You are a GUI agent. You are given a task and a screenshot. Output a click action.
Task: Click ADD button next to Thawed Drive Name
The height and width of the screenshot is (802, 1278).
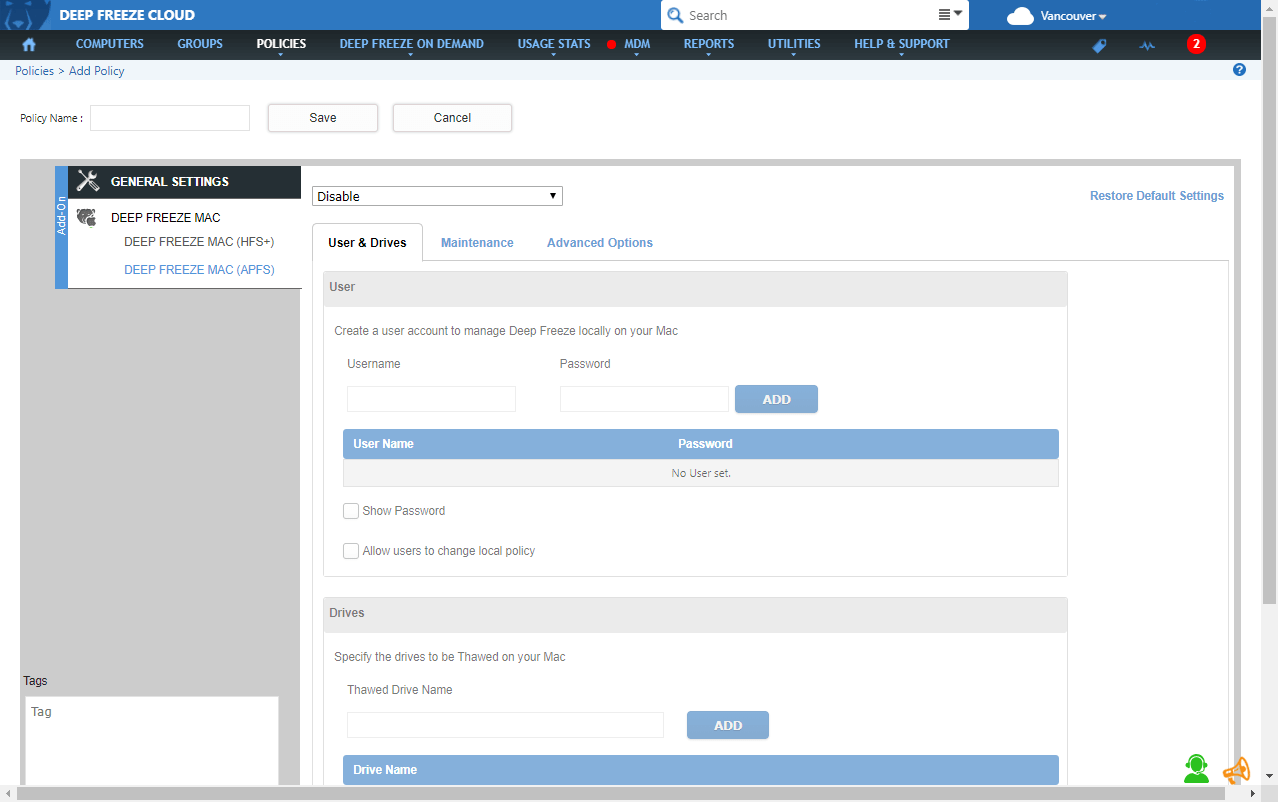pyautogui.click(x=728, y=725)
